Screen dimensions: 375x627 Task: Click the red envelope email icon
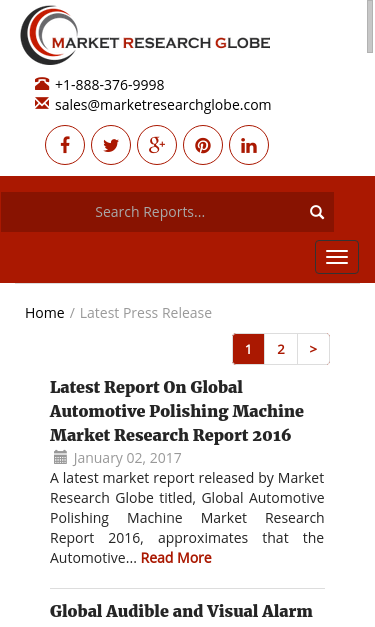(42, 103)
